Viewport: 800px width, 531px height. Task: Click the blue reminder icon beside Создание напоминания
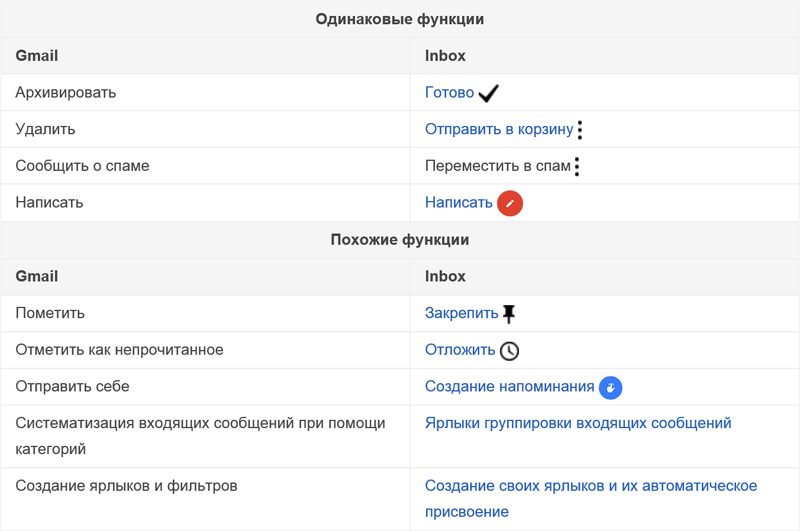coord(610,388)
